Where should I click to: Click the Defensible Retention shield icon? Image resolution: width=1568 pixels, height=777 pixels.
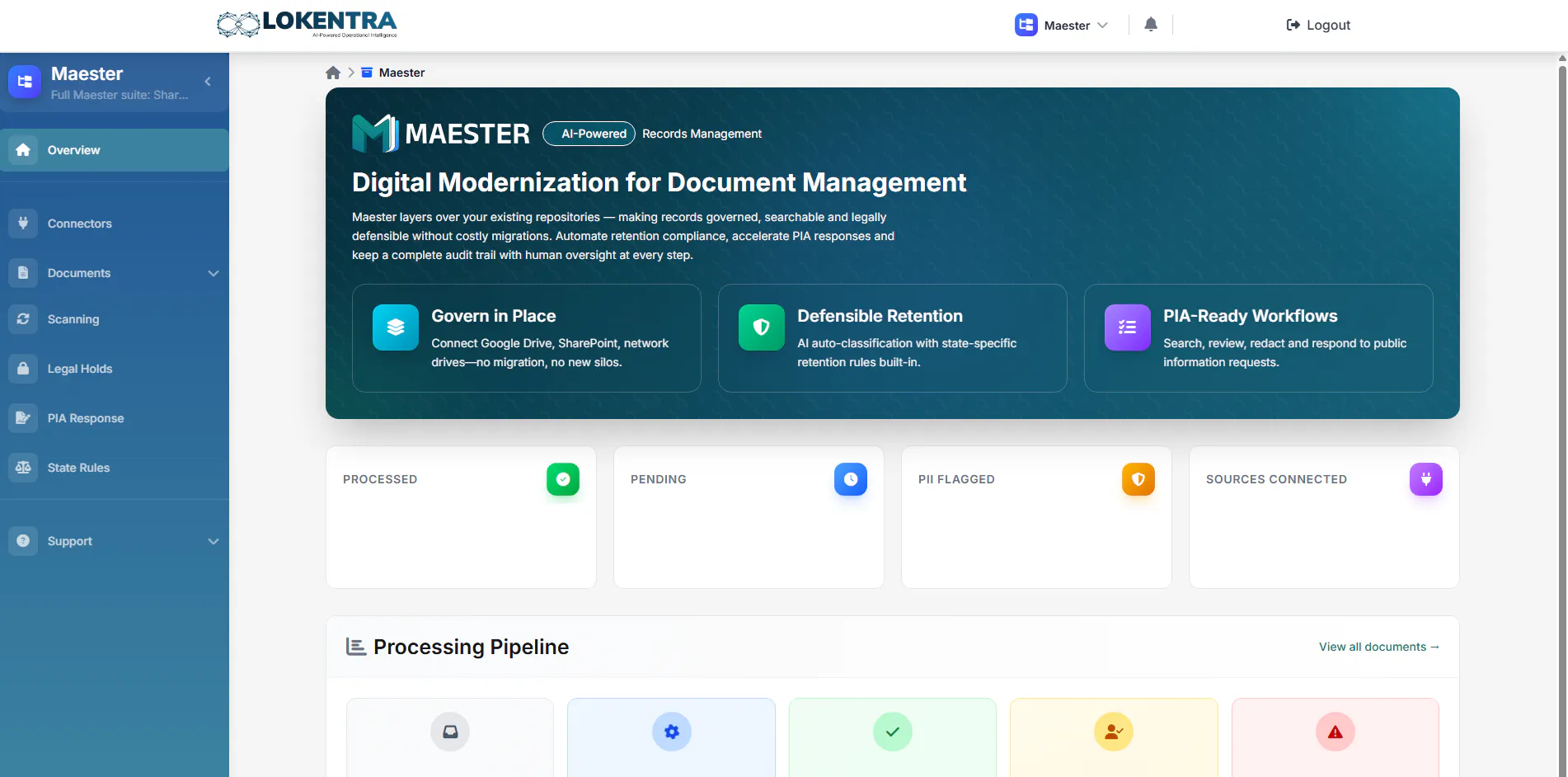tap(762, 327)
